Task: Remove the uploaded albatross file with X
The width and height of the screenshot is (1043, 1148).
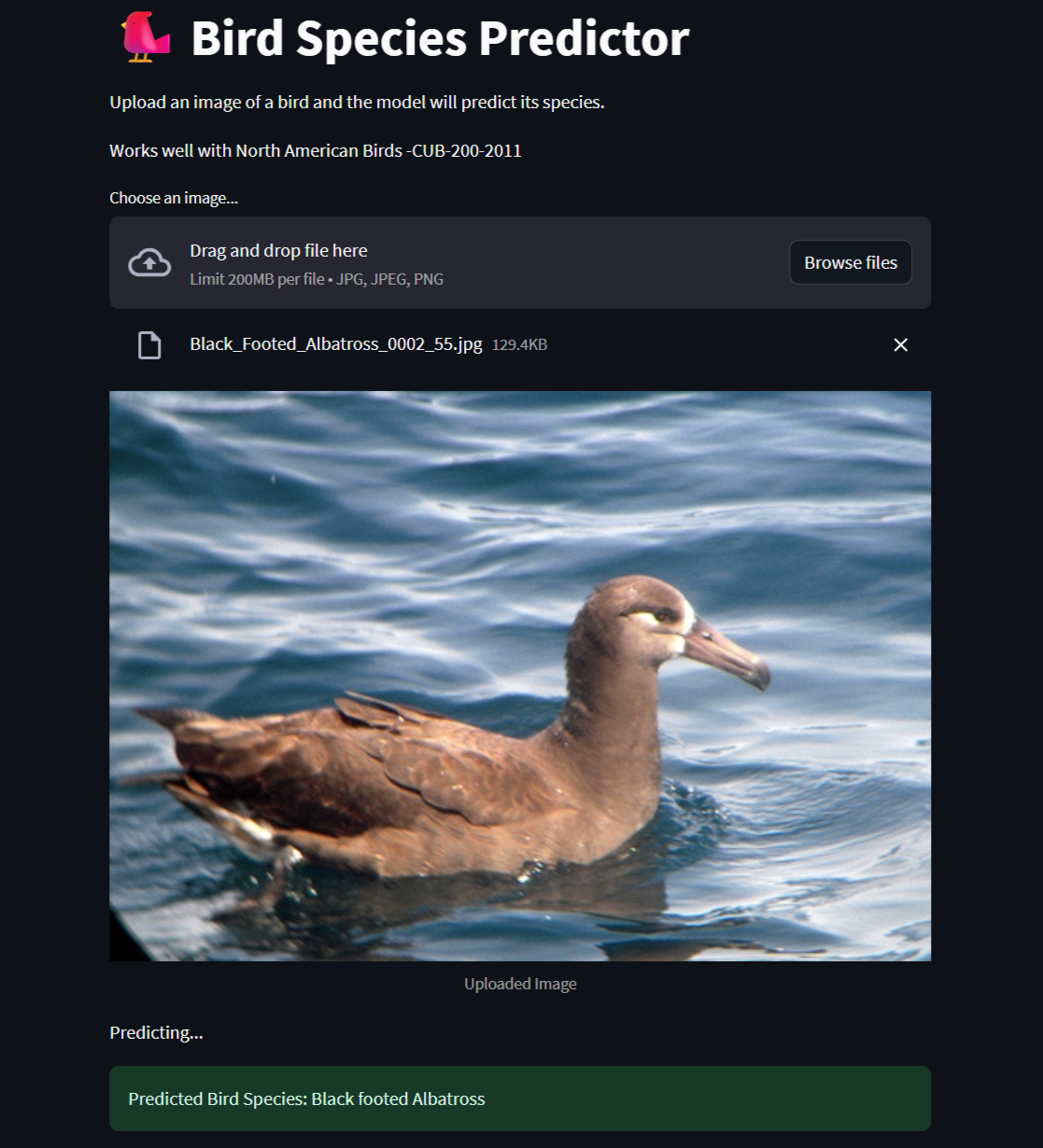Action: 900,345
